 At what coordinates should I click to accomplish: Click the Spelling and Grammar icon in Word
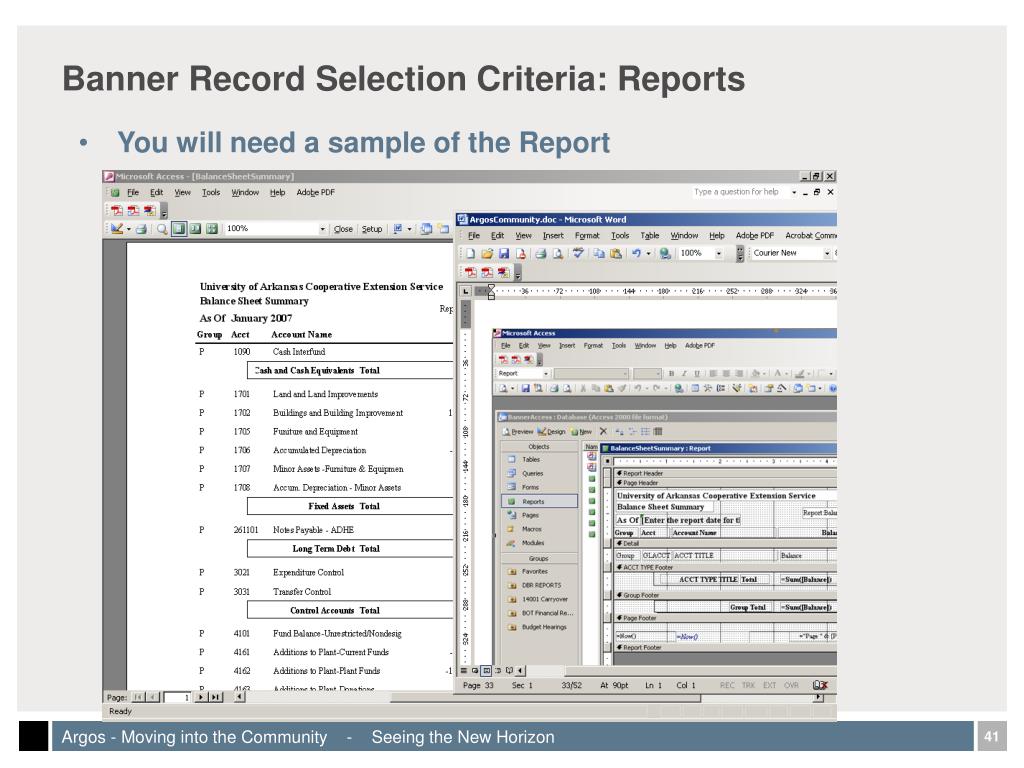(578, 253)
